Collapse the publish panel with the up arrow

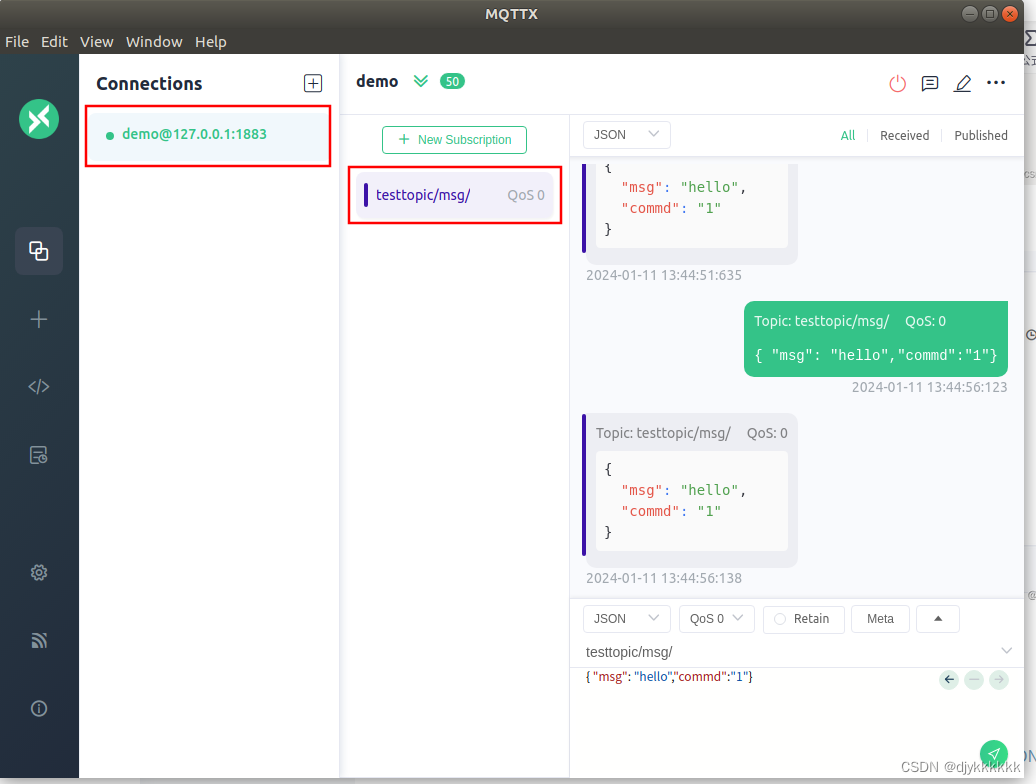point(937,618)
